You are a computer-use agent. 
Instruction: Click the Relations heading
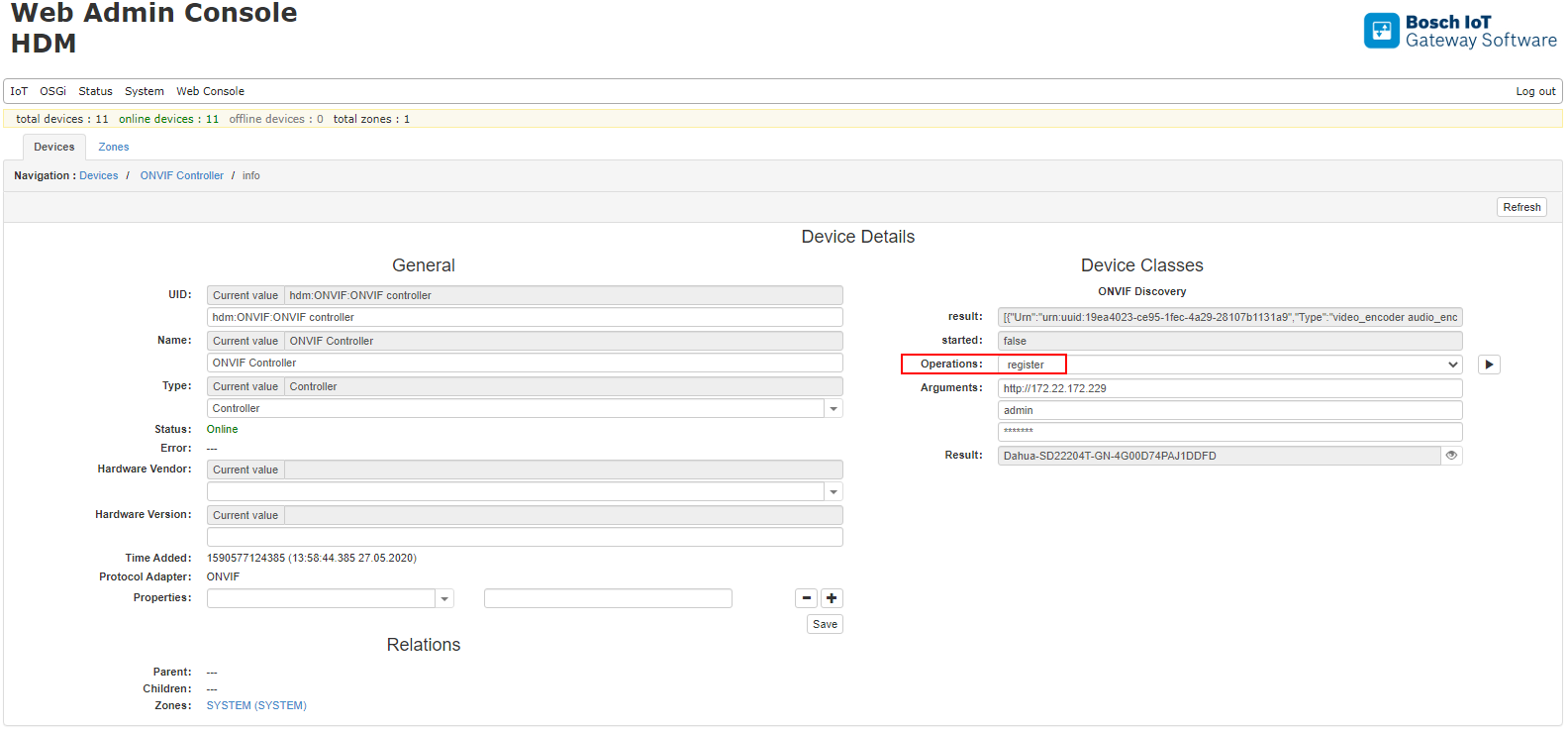tap(424, 645)
